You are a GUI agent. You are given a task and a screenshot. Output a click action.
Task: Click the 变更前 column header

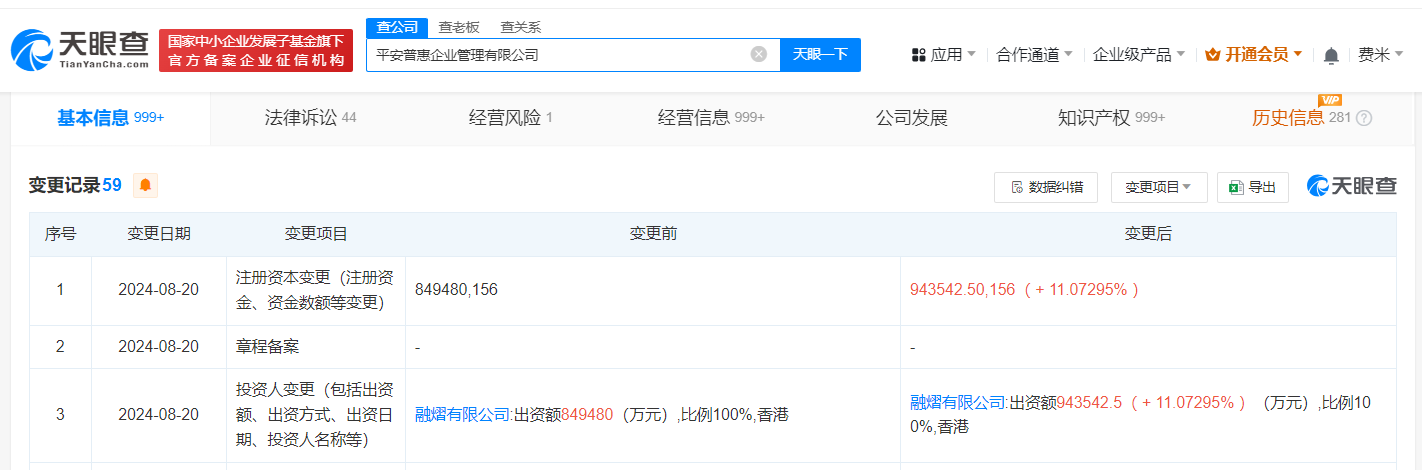tap(653, 234)
